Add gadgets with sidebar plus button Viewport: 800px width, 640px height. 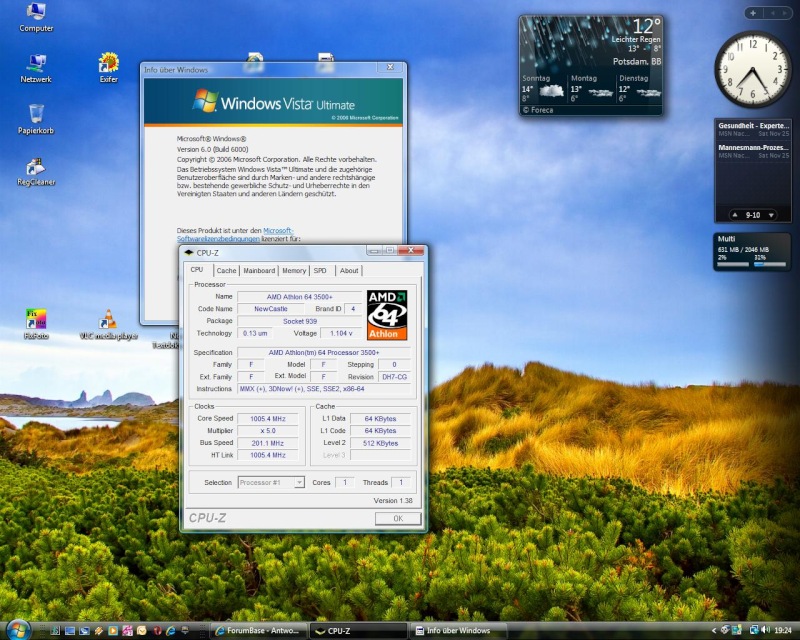(754, 13)
